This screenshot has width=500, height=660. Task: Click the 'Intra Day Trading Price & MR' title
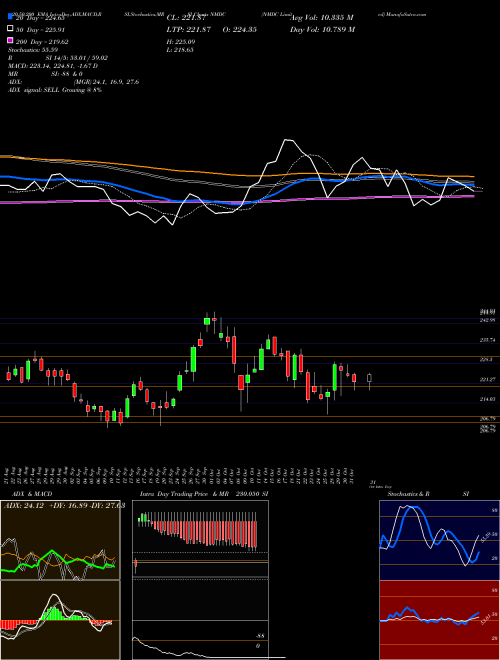point(184,494)
